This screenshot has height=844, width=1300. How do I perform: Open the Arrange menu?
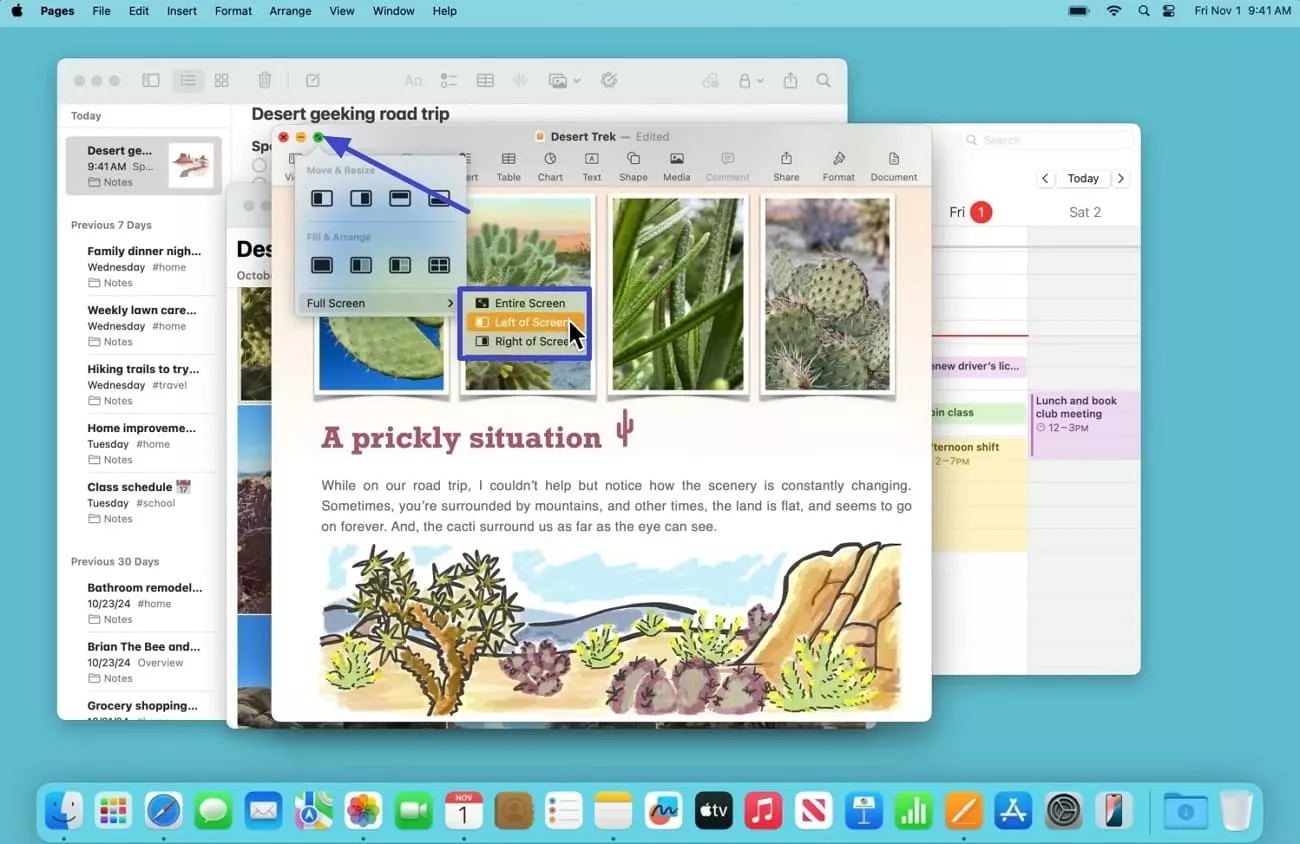(290, 11)
